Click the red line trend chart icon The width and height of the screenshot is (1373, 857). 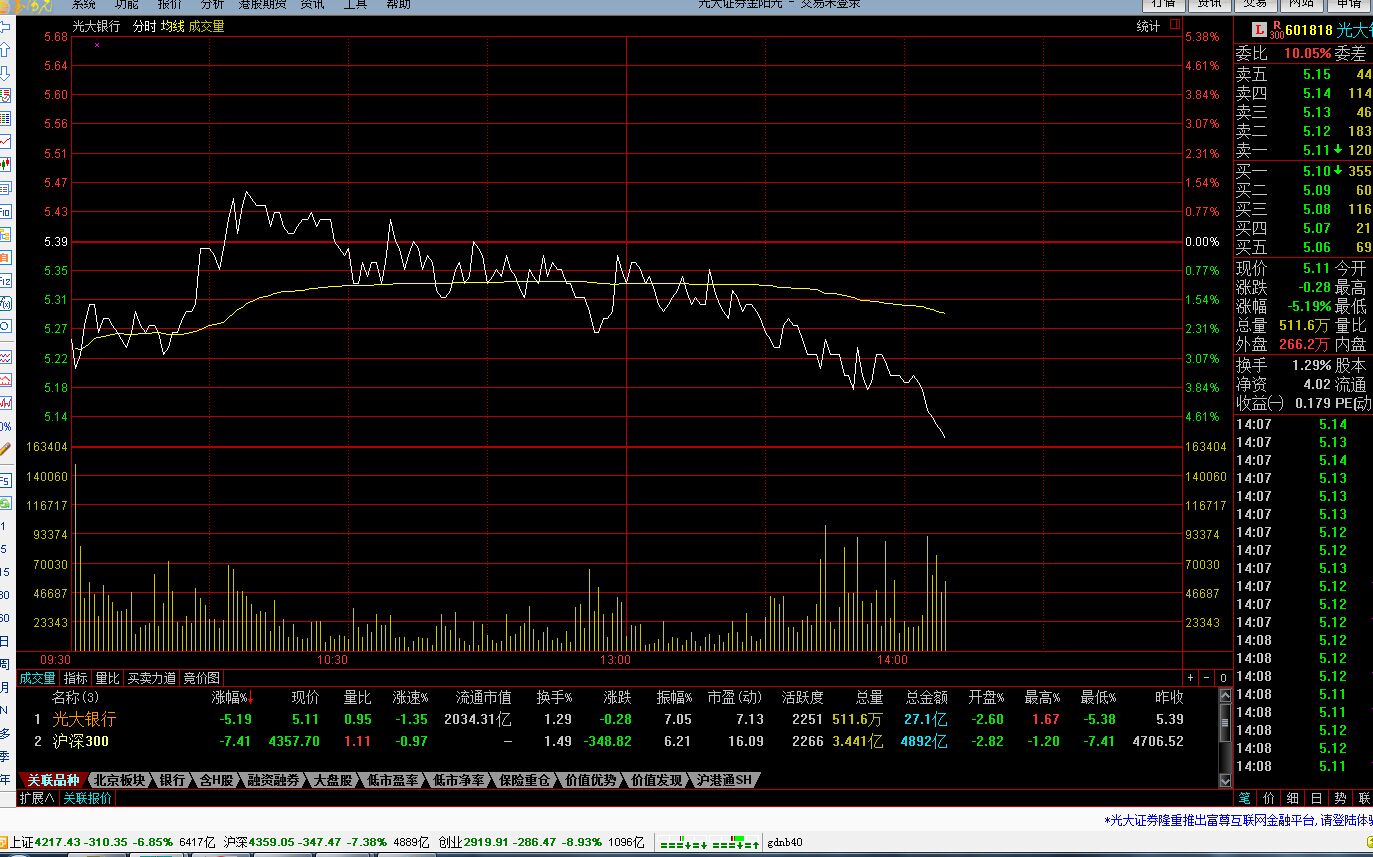click(5, 141)
